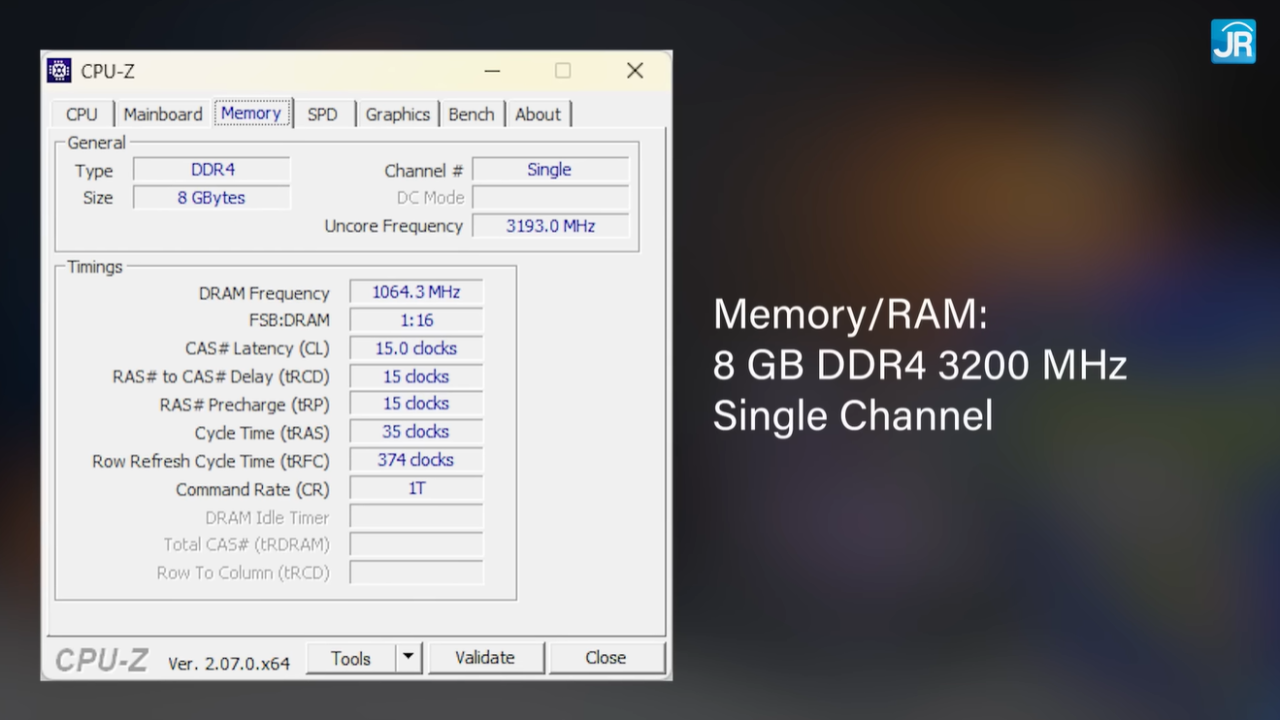
Task: Click the Ver. 2.07.0.x64 version text
Action: (229, 663)
